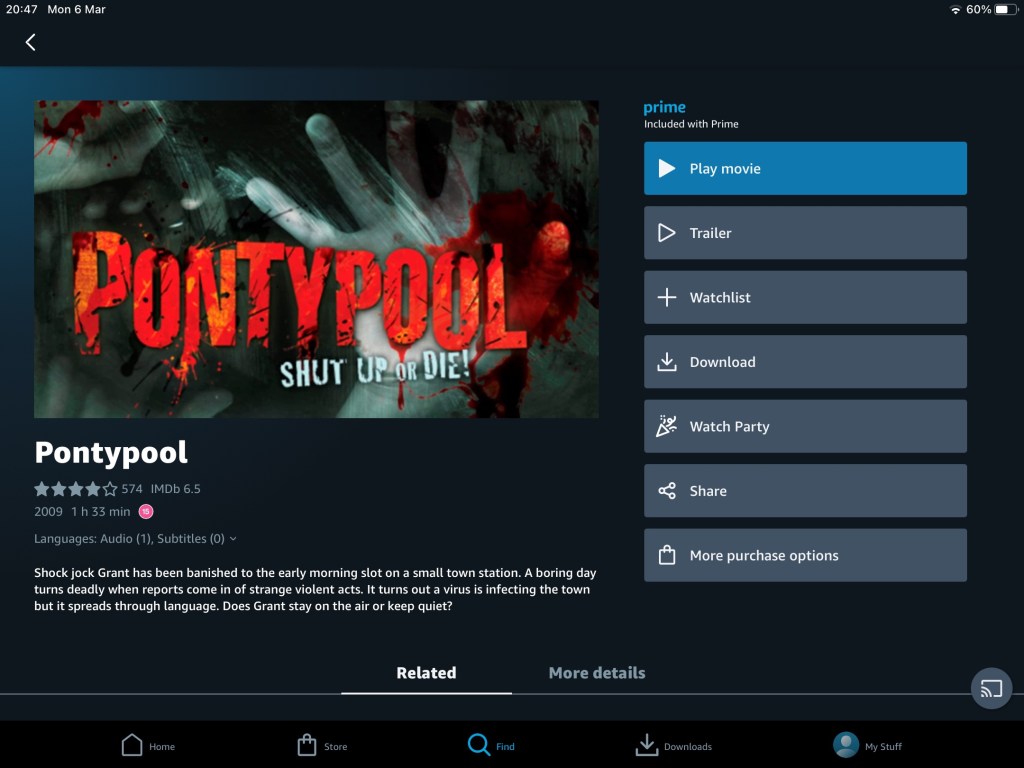Viewport: 1024px width, 768px height.
Task: Tap the pink age rating badge
Action: click(146, 512)
